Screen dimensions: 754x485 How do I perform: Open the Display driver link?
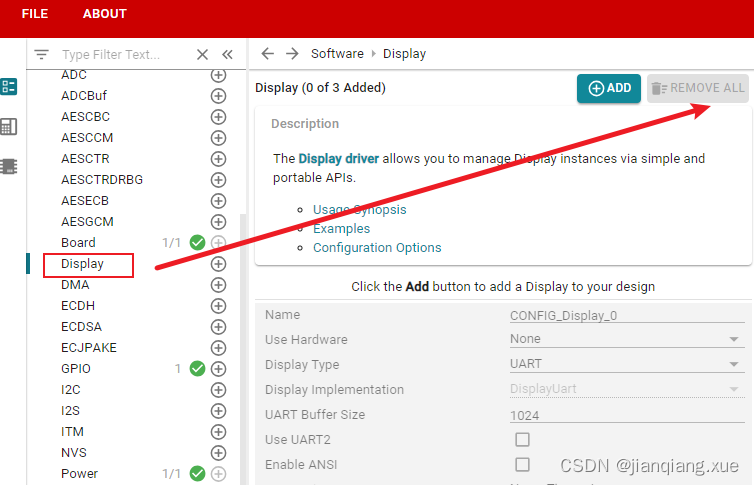pyautogui.click(x=339, y=159)
